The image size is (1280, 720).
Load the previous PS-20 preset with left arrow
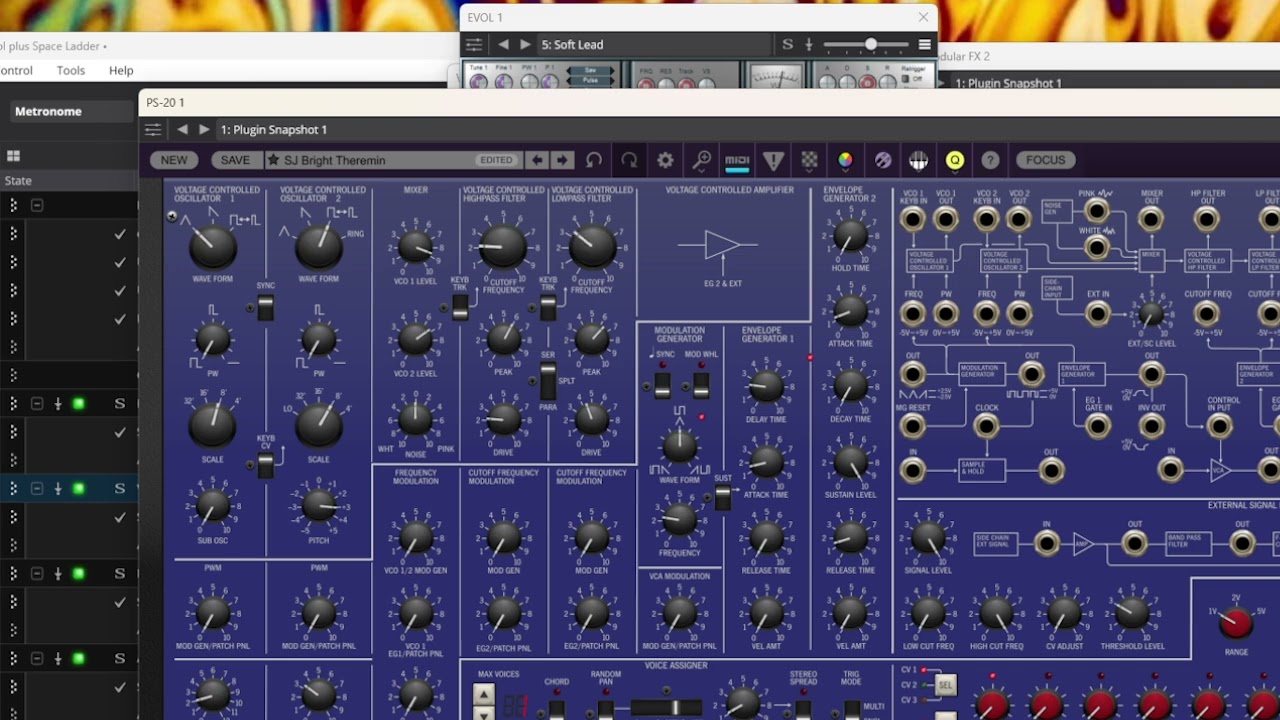pos(538,160)
